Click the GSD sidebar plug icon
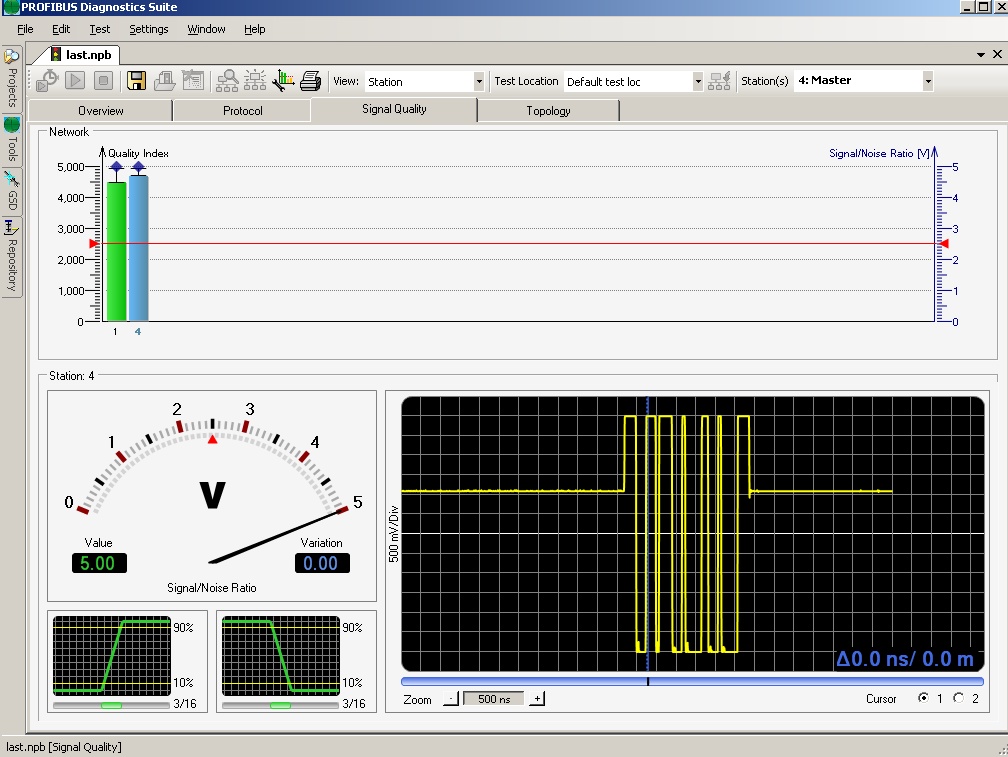The image size is (1008, 757). click(12, 179)
